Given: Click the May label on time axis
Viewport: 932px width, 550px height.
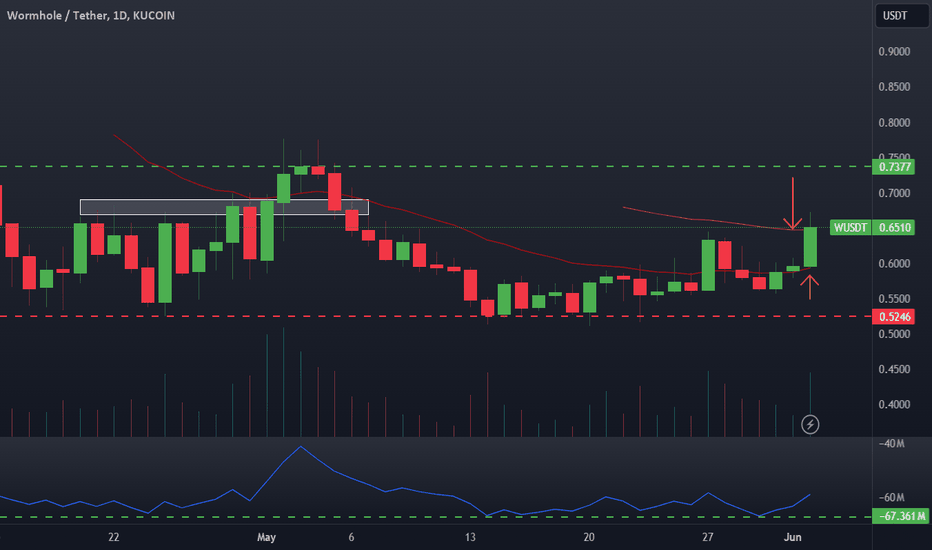Looking at the screenshot, I should 266,537.
